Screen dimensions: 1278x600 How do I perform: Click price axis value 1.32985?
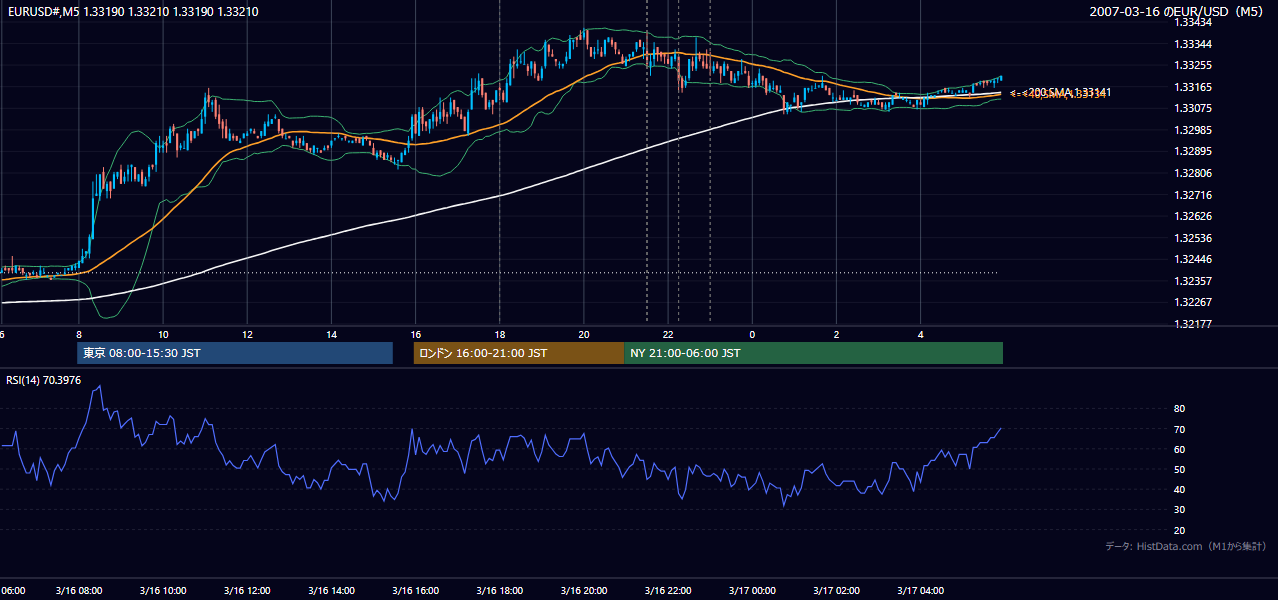pos(1192,130)
